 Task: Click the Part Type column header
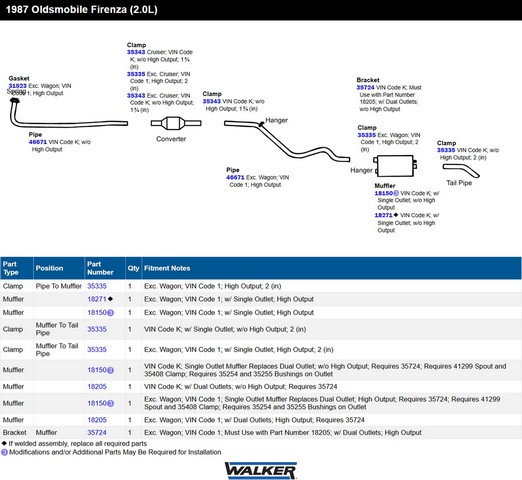coord(17,268)
